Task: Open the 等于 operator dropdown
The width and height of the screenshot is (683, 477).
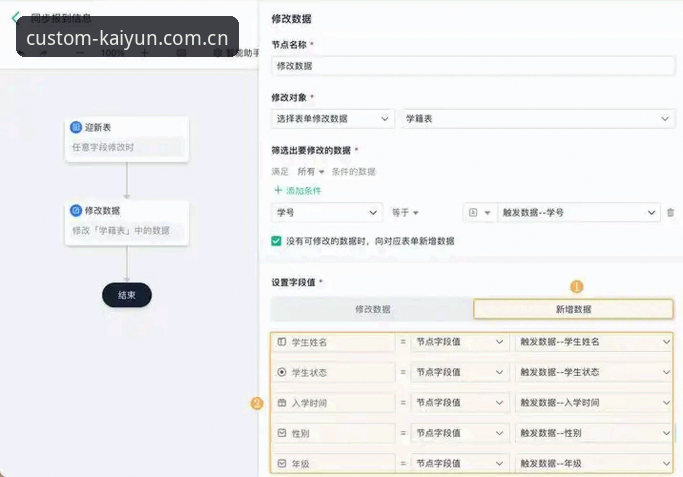Action: tap(405, 213)
